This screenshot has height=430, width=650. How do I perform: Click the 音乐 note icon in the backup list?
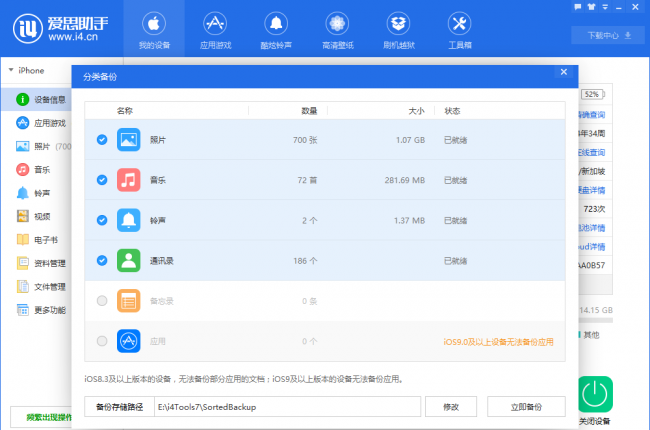[129, 180]
